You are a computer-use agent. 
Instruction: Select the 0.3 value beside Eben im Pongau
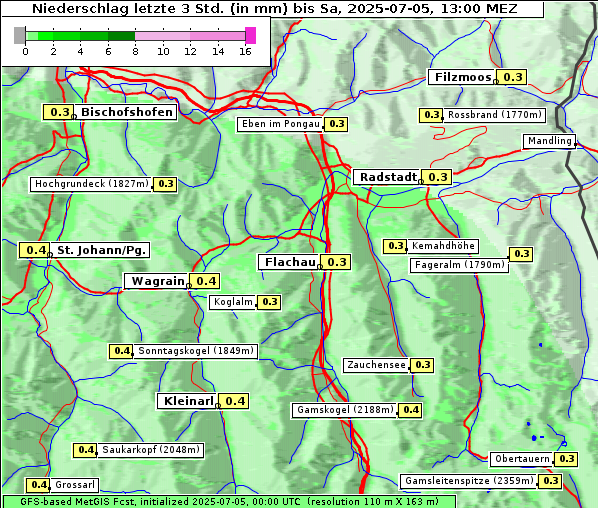[x=336, y=124]
